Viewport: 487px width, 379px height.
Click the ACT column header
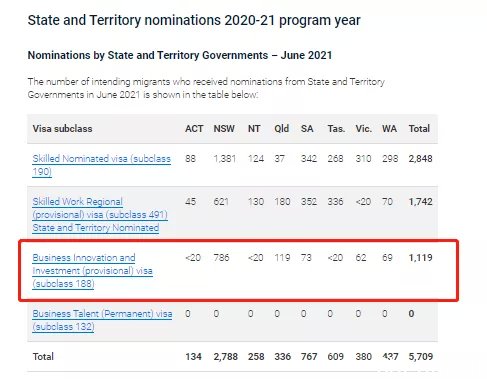pyautogui.click(x=194, y=129)
